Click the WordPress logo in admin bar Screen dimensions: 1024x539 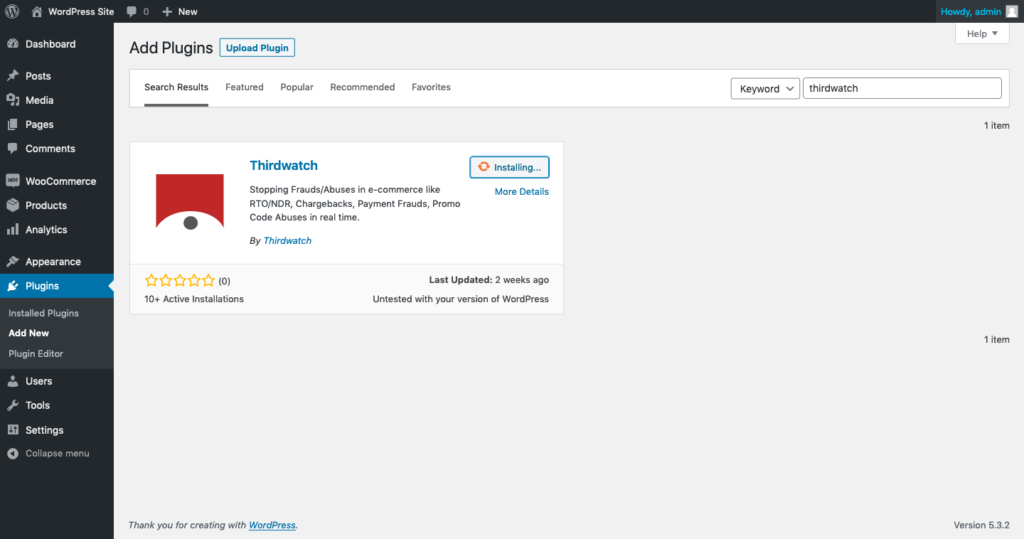click(x=12, y=11)
